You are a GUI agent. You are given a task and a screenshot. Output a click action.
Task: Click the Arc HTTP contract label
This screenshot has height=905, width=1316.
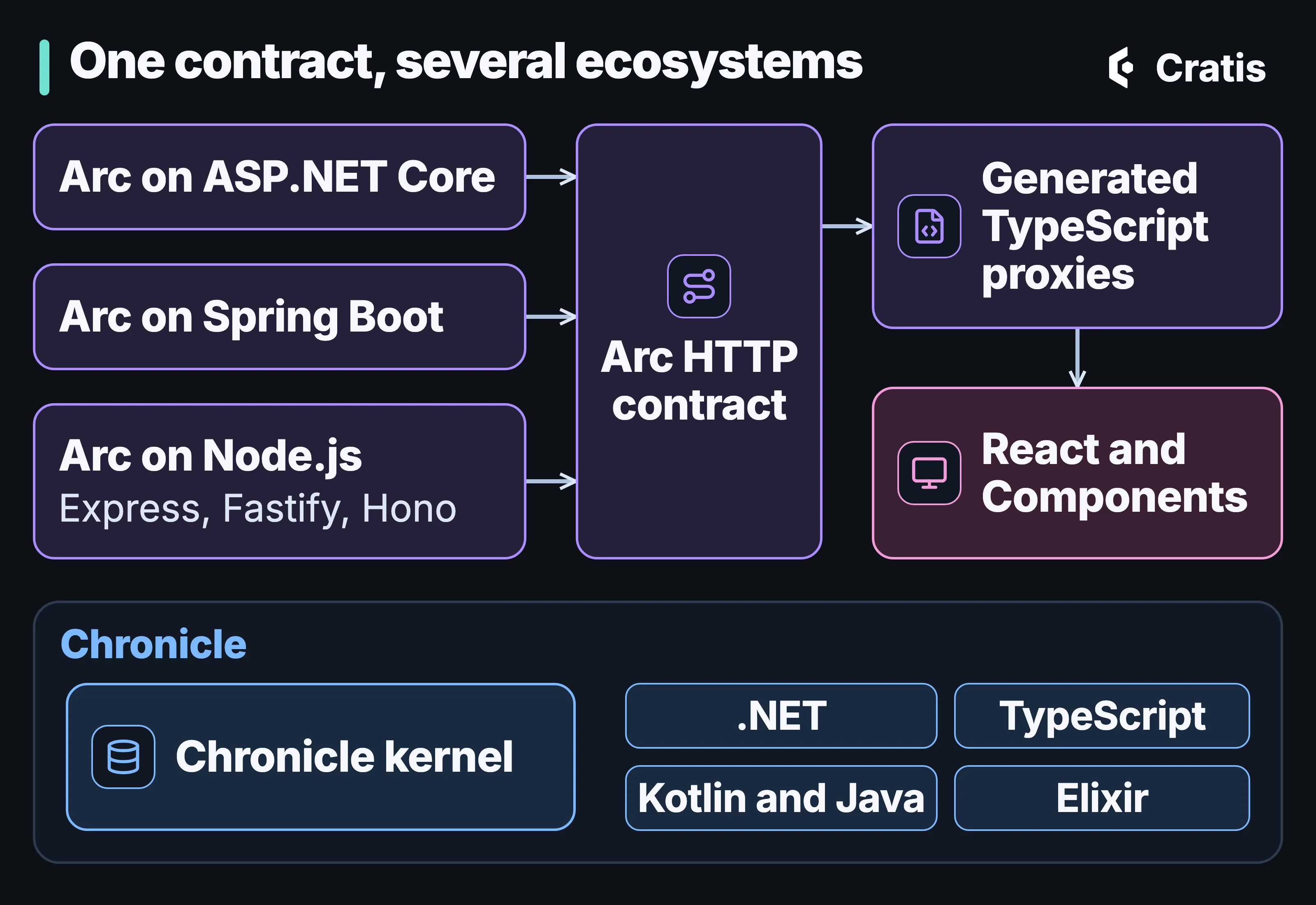point(699,381)
